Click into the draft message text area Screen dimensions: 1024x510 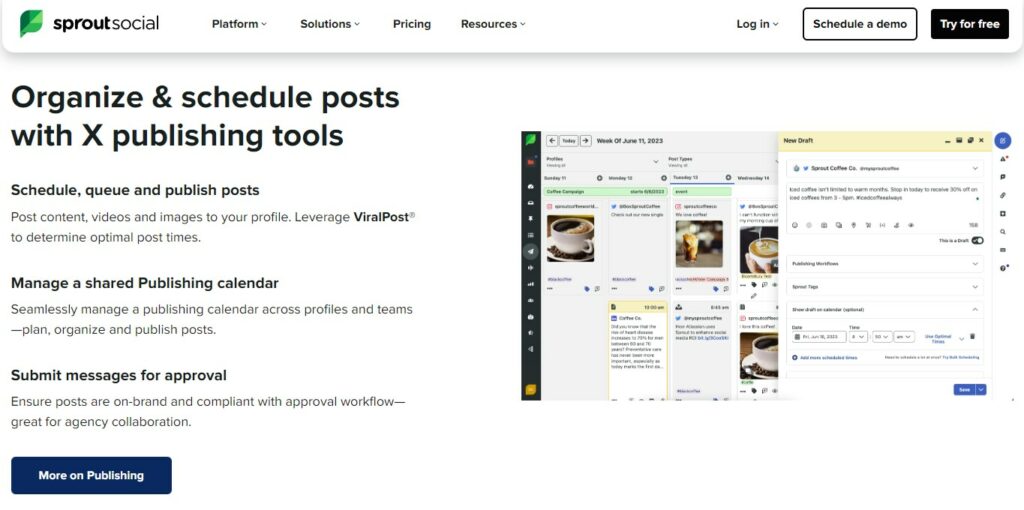885,200
